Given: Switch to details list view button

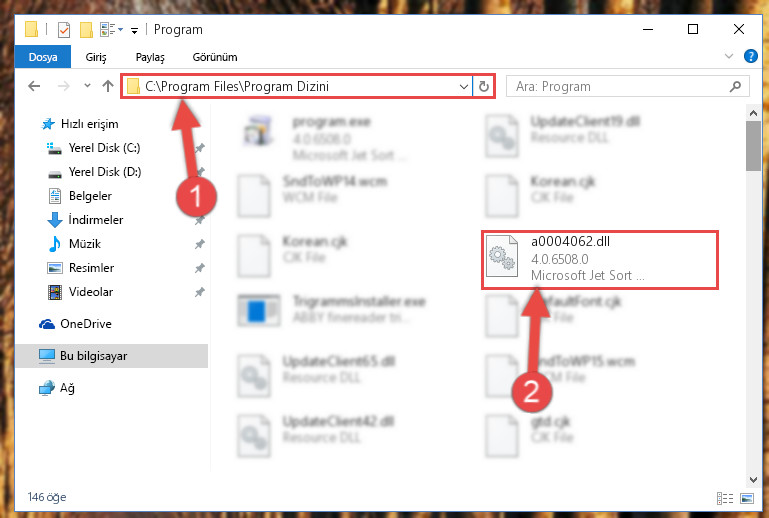Looking at the screenshot, I should [x=725, y=498].
